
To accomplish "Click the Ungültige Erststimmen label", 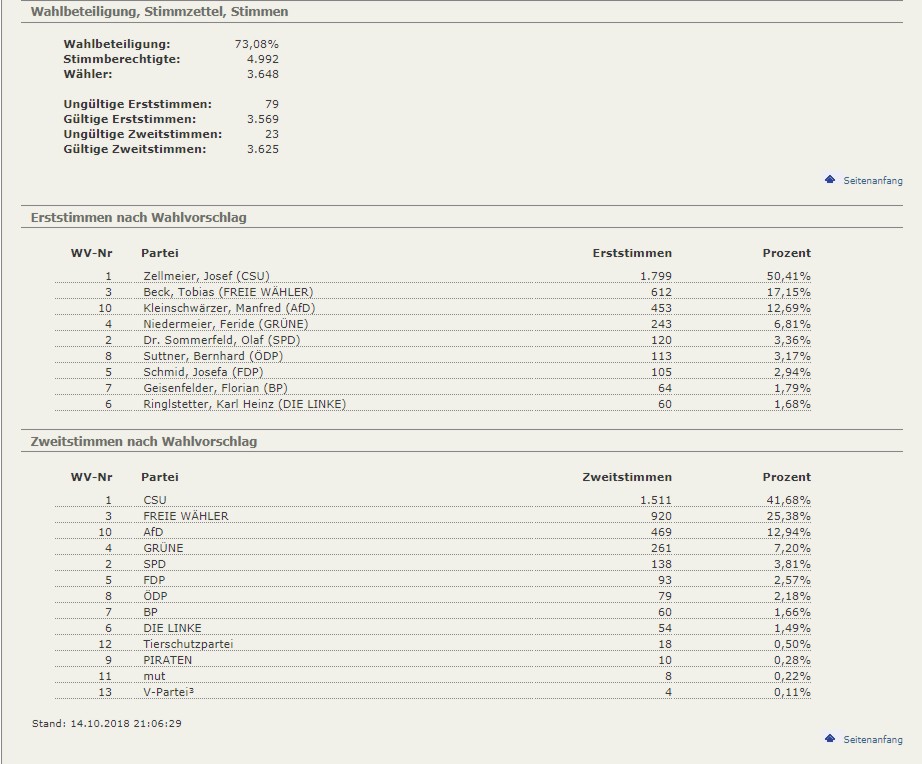I will pyautogui.click(x=138, y=104).
